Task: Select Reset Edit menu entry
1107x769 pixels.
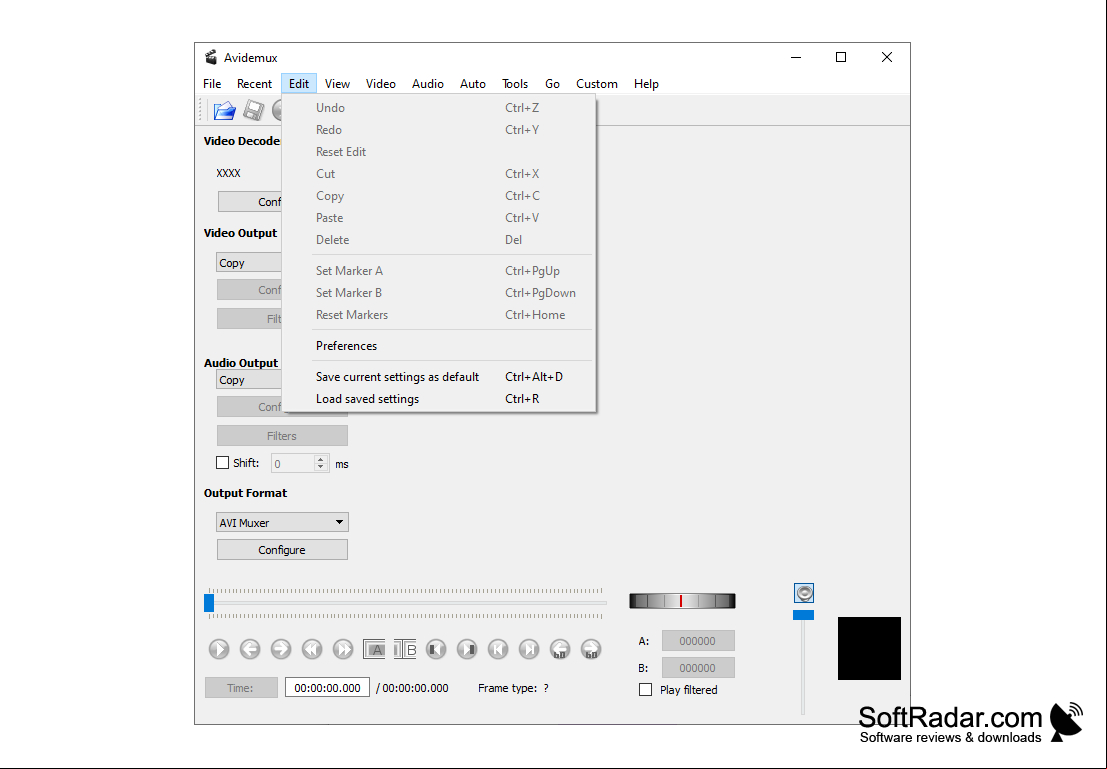Action: [439, 152]
